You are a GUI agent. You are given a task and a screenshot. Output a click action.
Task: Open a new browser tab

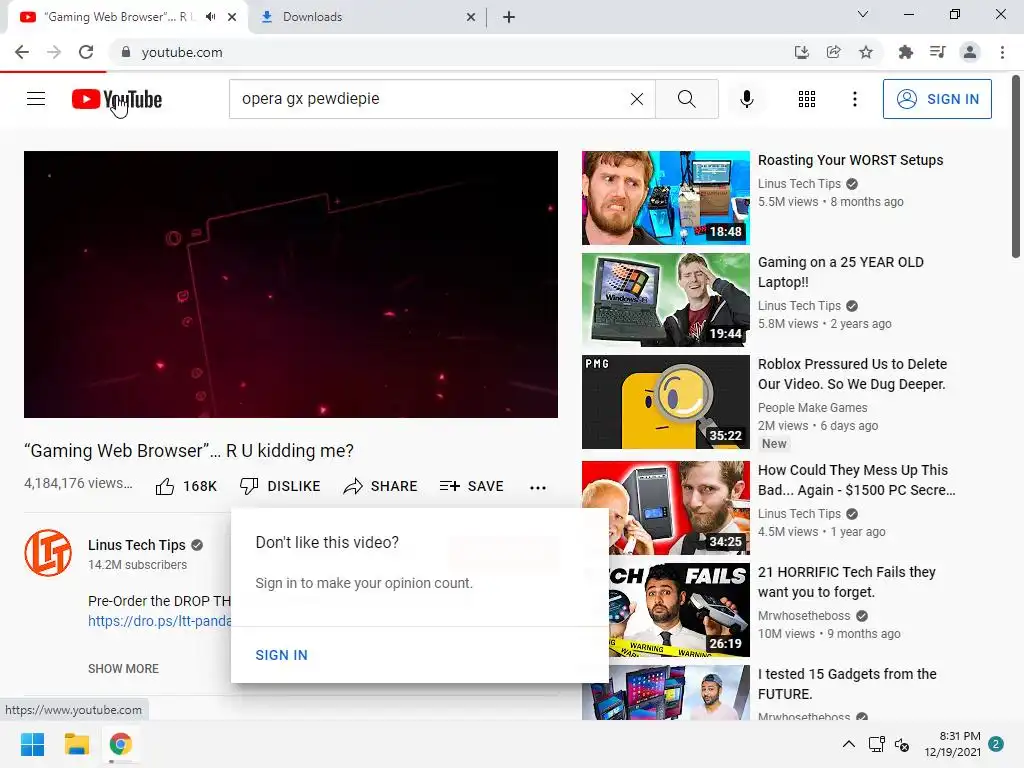[x=509, y=17]
